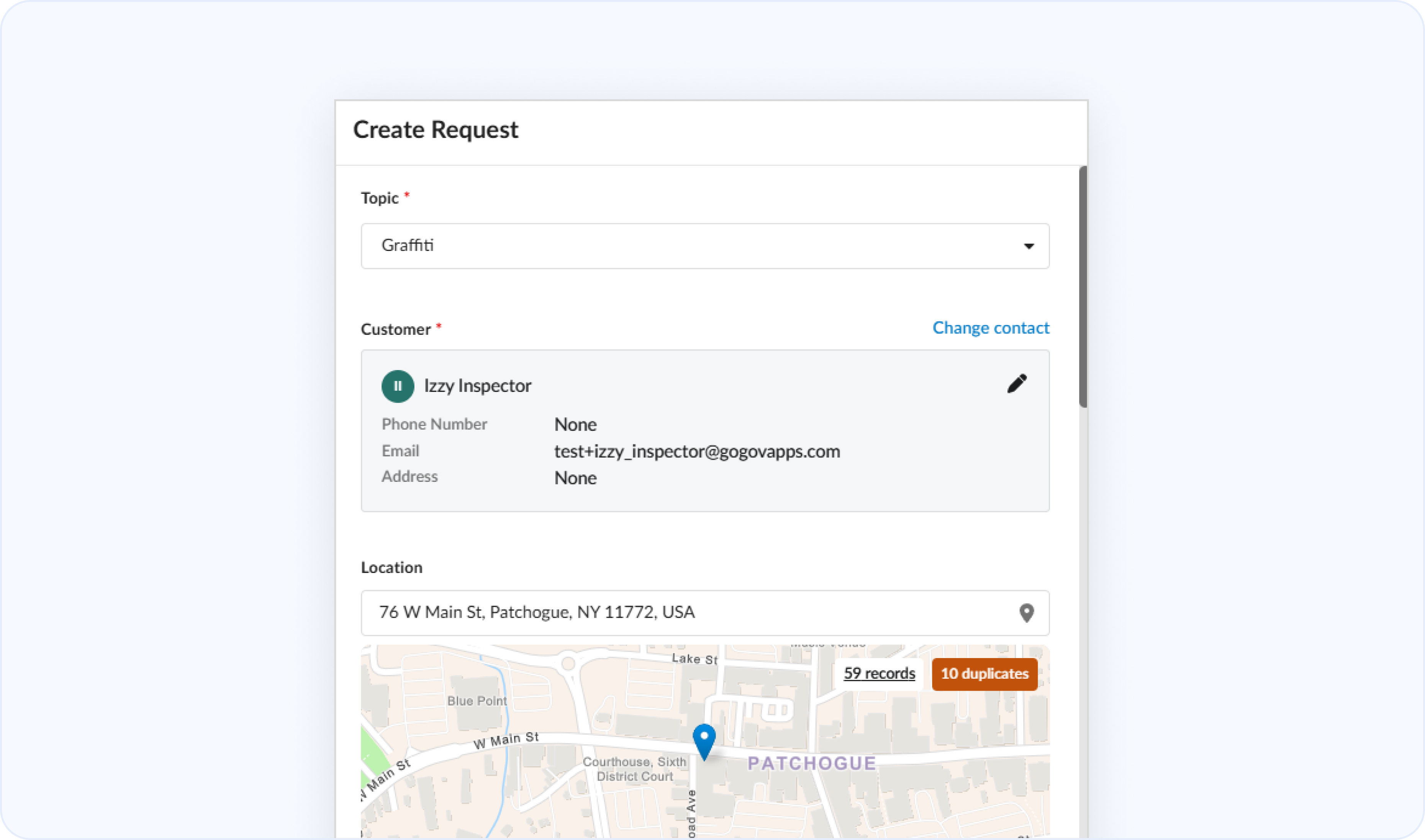Screen dimensions: 1425x840
Task: Open the Topic dropdown arrow
Action: click(x=1029, y=246)
